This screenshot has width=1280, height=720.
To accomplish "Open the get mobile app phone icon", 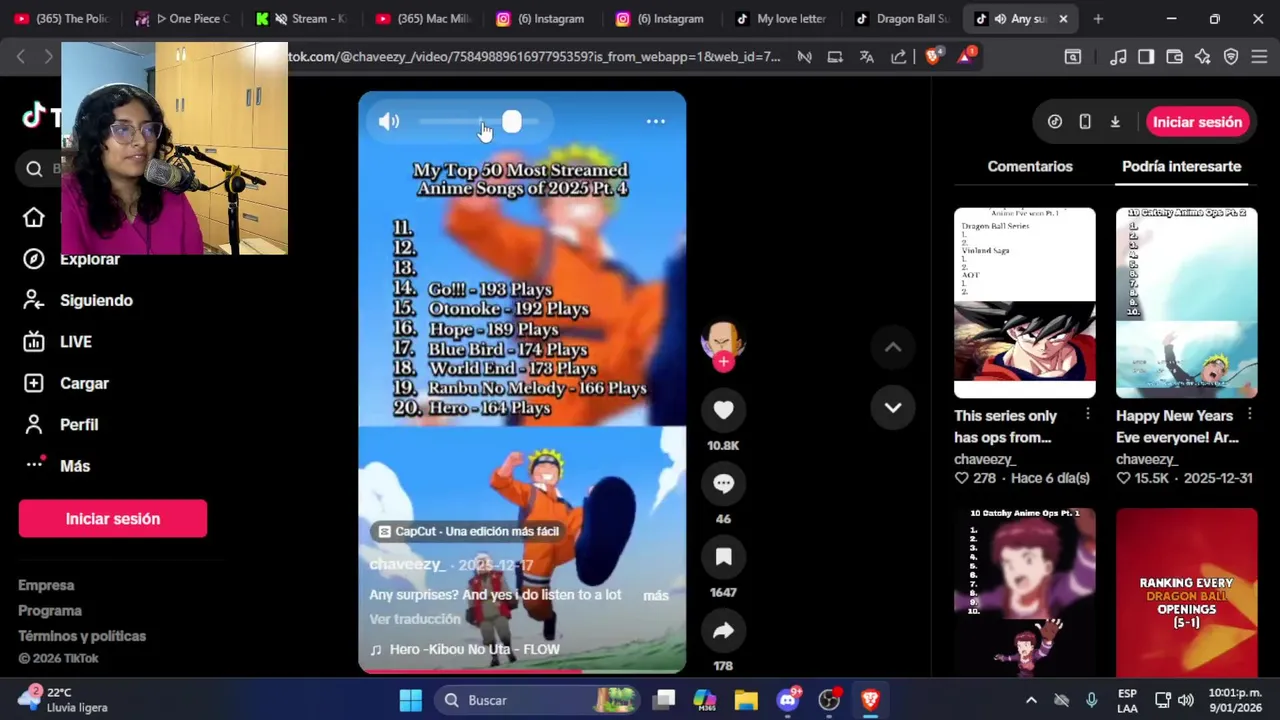I will pyautogui.click(x=1085, y=122).
